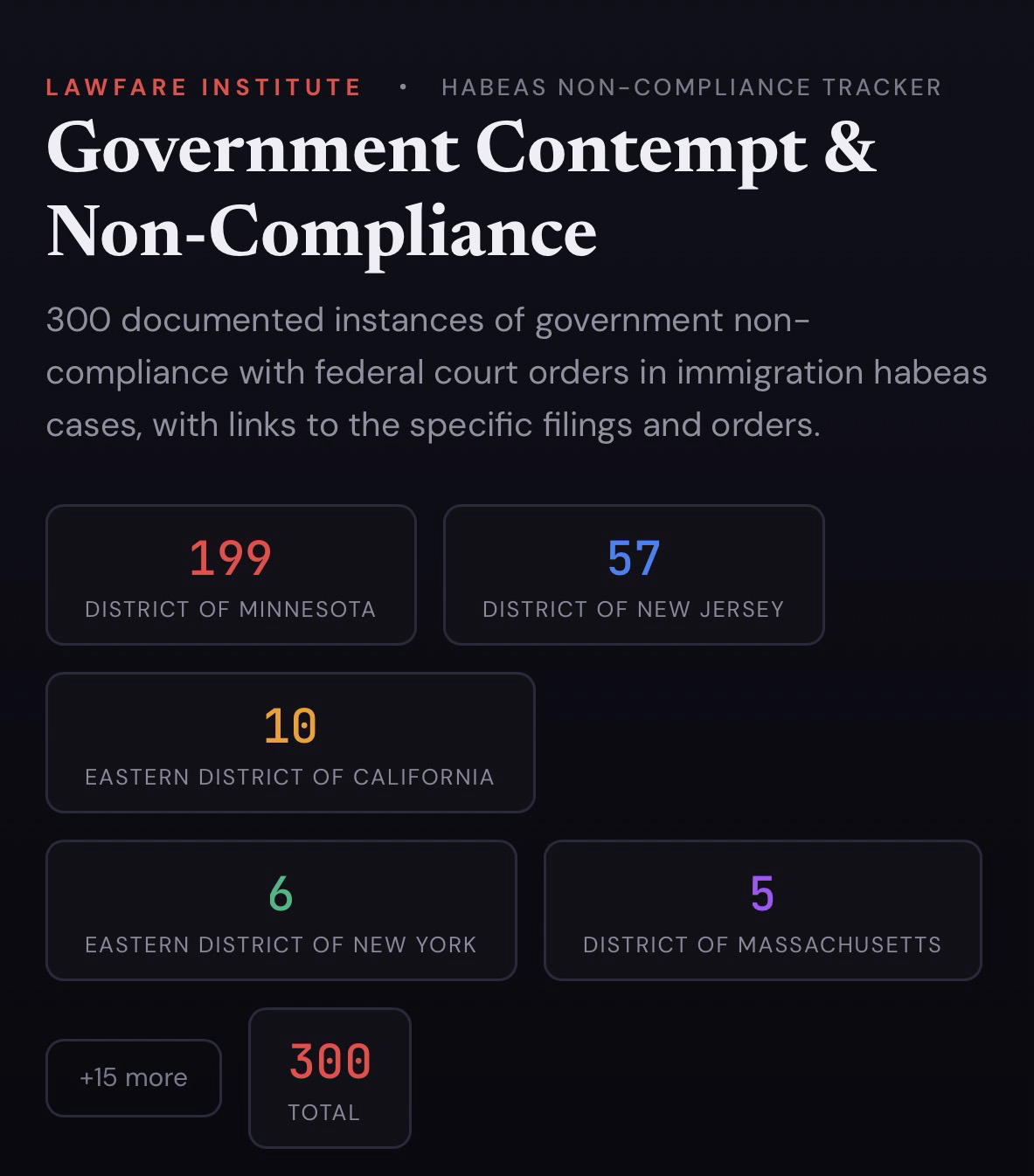Select the blue 57 count
The width and height of the screenshot is (1034, 1176).
(634, 557)
